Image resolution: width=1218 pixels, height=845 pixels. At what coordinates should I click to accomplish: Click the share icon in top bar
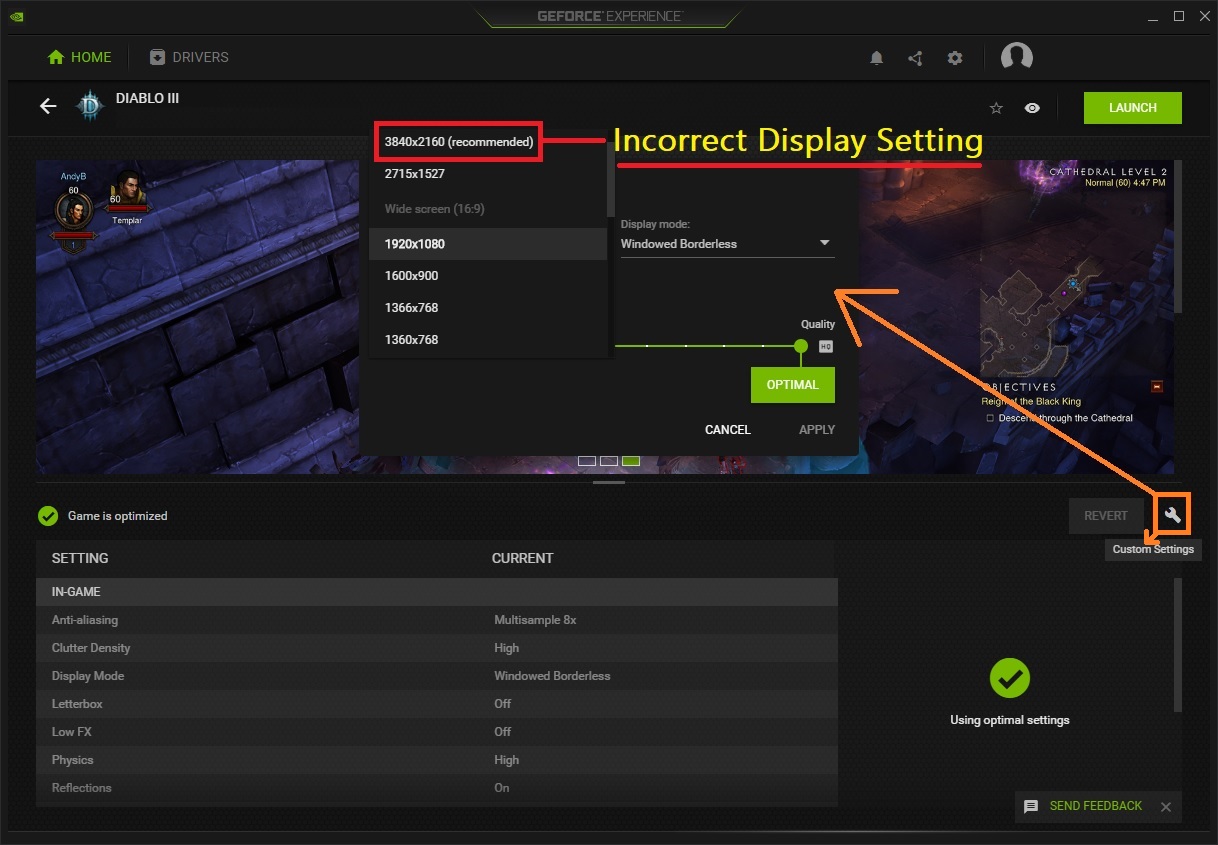915,58
